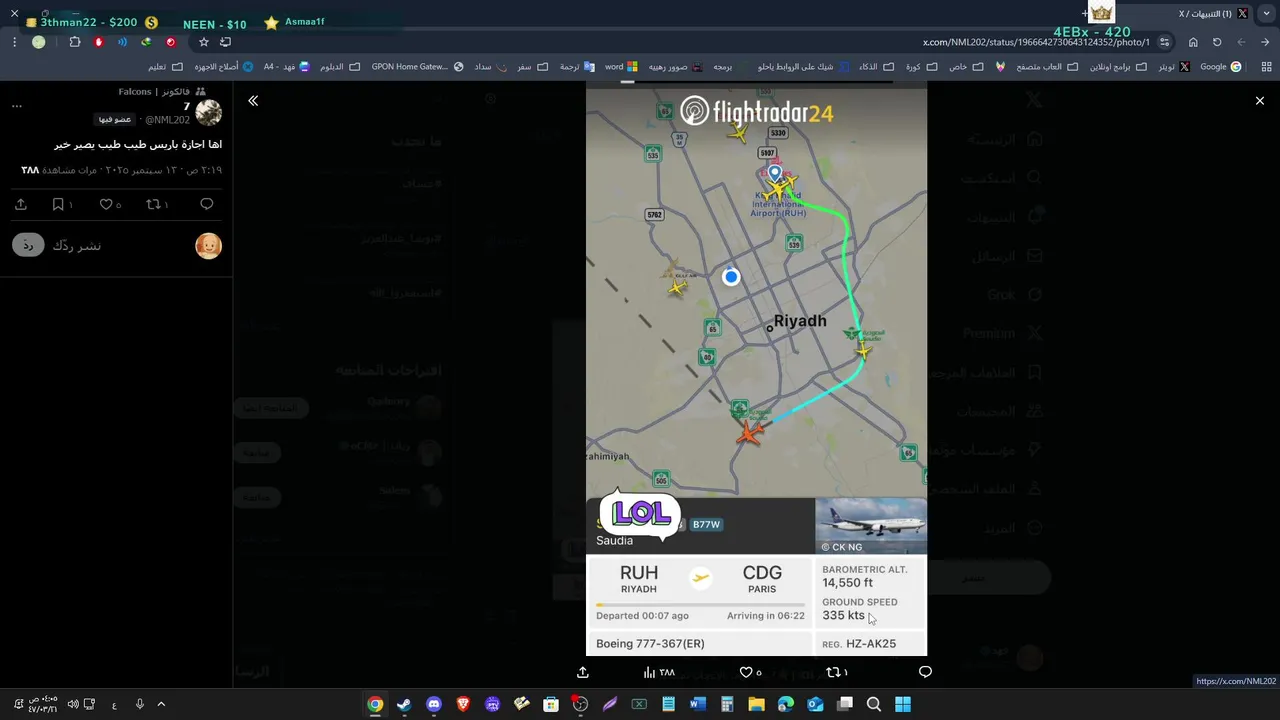Image resolution: width=1280 pixels, height=720 pixels.
Task: Bookmark this page with the star icon
Action: (x=204, y=42)
